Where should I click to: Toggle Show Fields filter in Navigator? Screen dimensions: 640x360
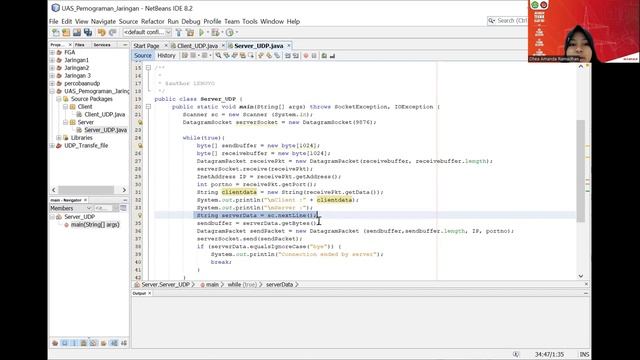click(x=65, y=343)
